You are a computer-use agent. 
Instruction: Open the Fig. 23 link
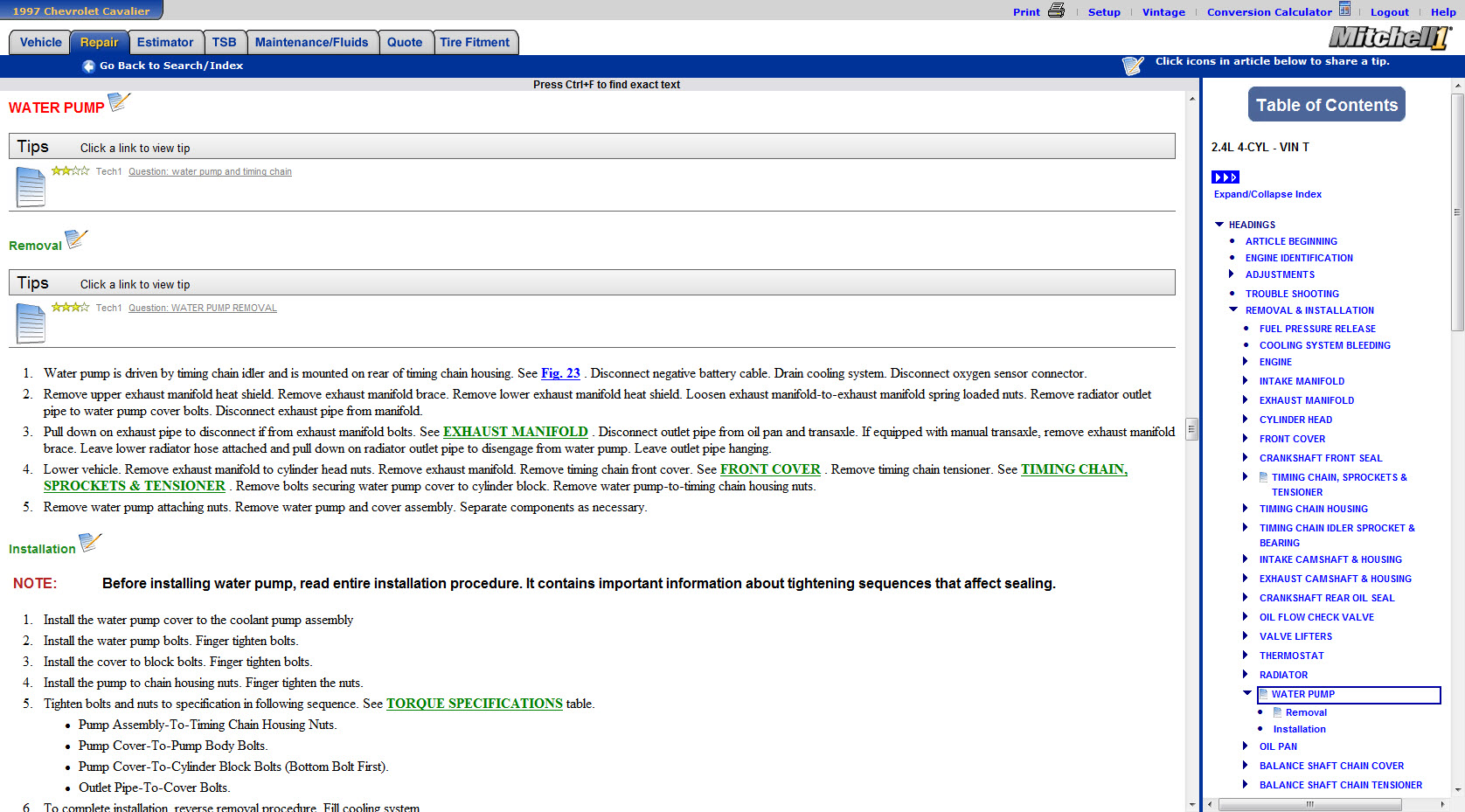pyautogui.click(x=560, y=373)
